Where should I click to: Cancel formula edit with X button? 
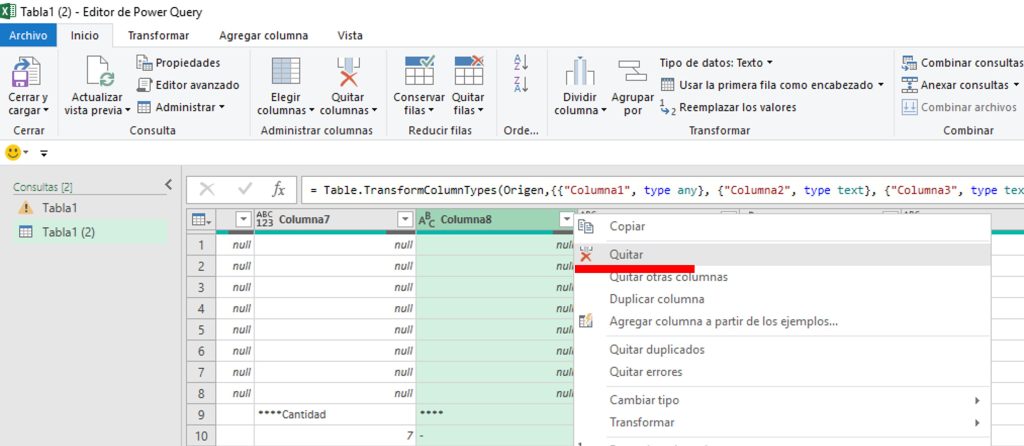206,189
